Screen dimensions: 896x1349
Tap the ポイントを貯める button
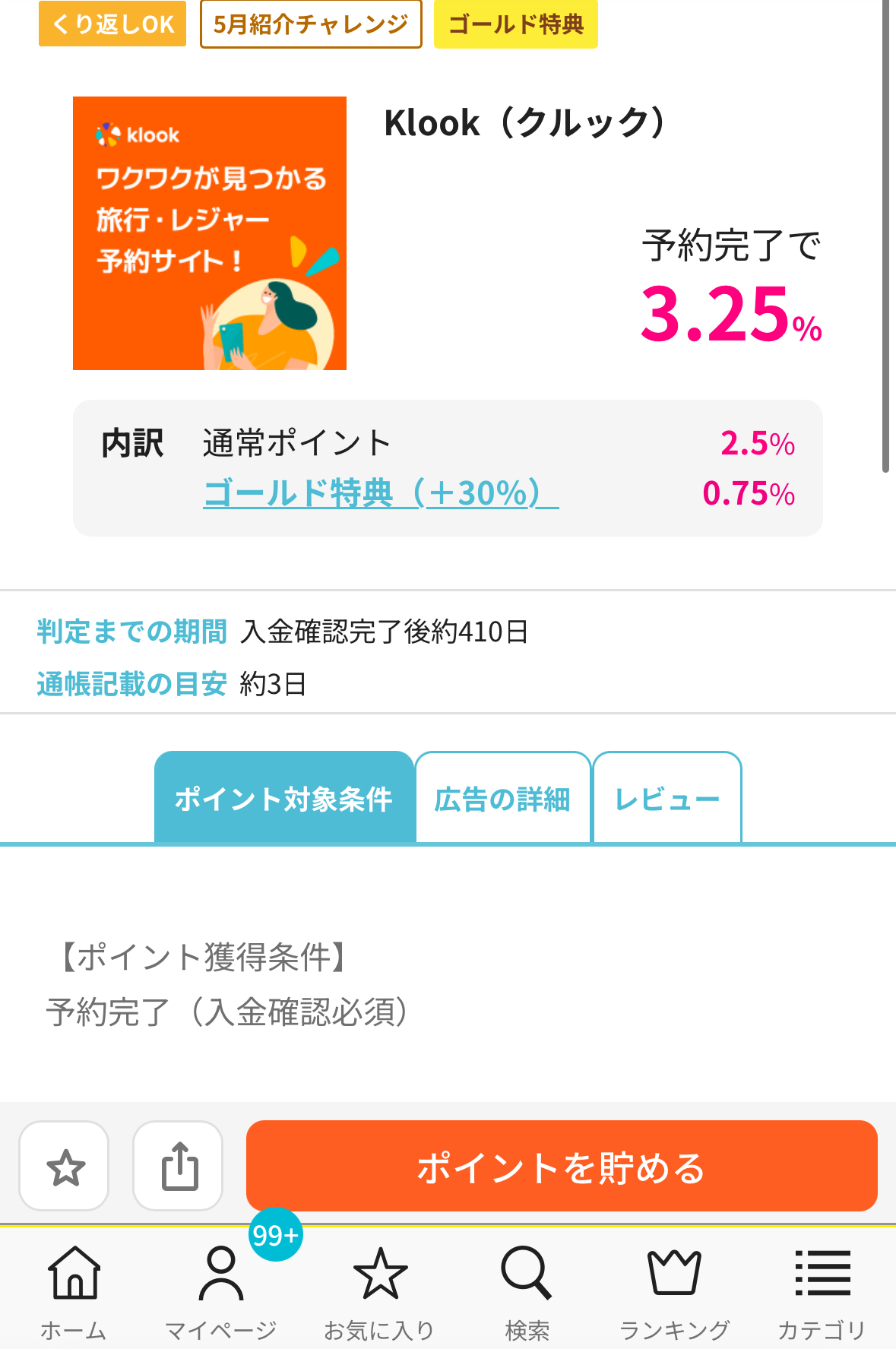(x=562, y=1166)
